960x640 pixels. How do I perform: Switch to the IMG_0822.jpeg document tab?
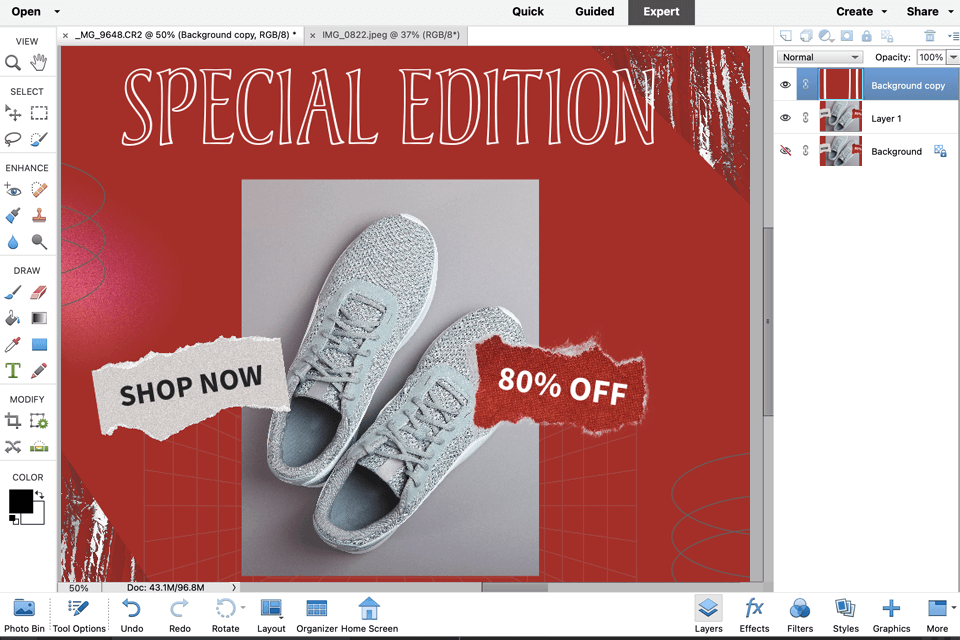coord(391,35)
